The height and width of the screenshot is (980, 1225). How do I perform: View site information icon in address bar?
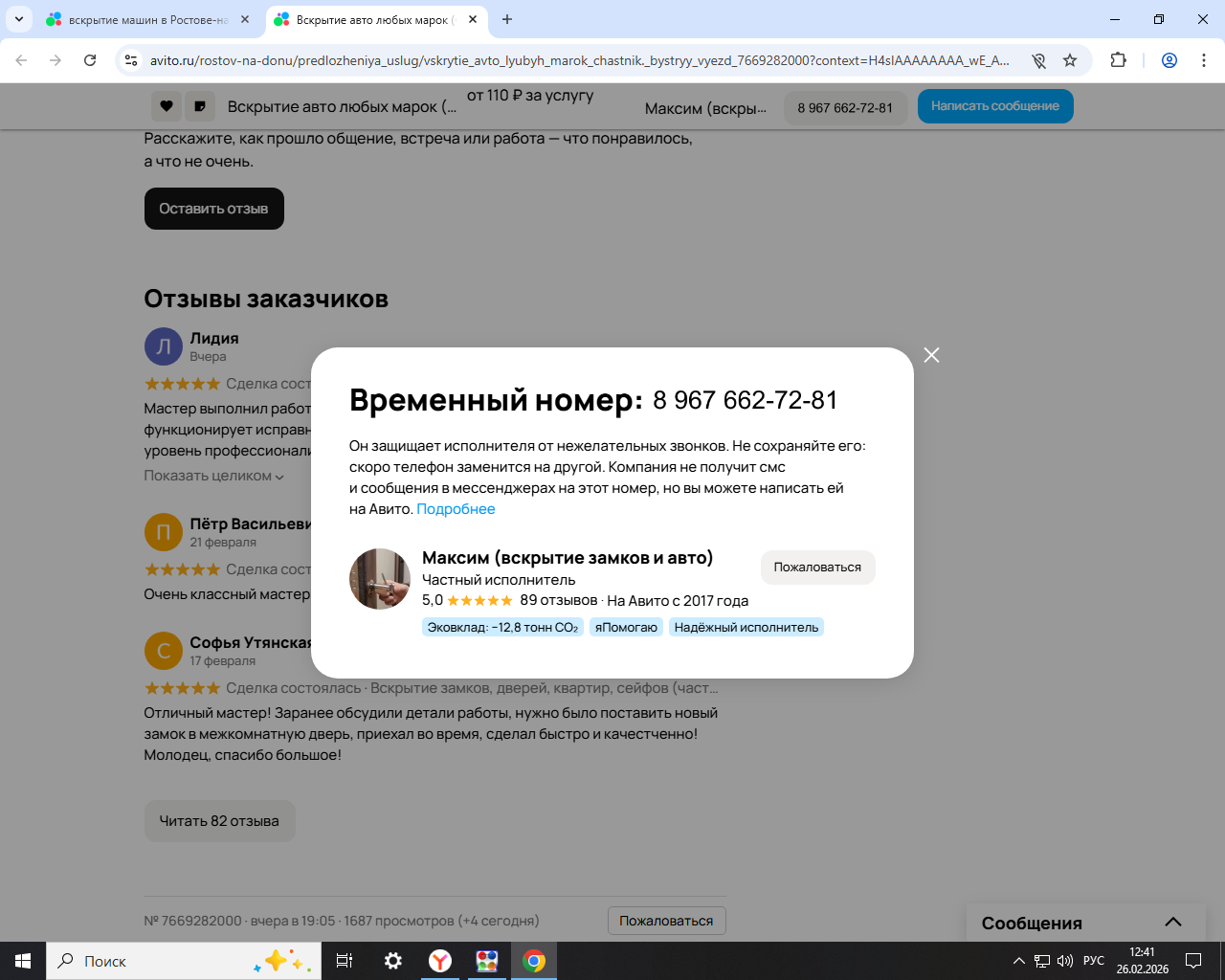pos(132,60)
